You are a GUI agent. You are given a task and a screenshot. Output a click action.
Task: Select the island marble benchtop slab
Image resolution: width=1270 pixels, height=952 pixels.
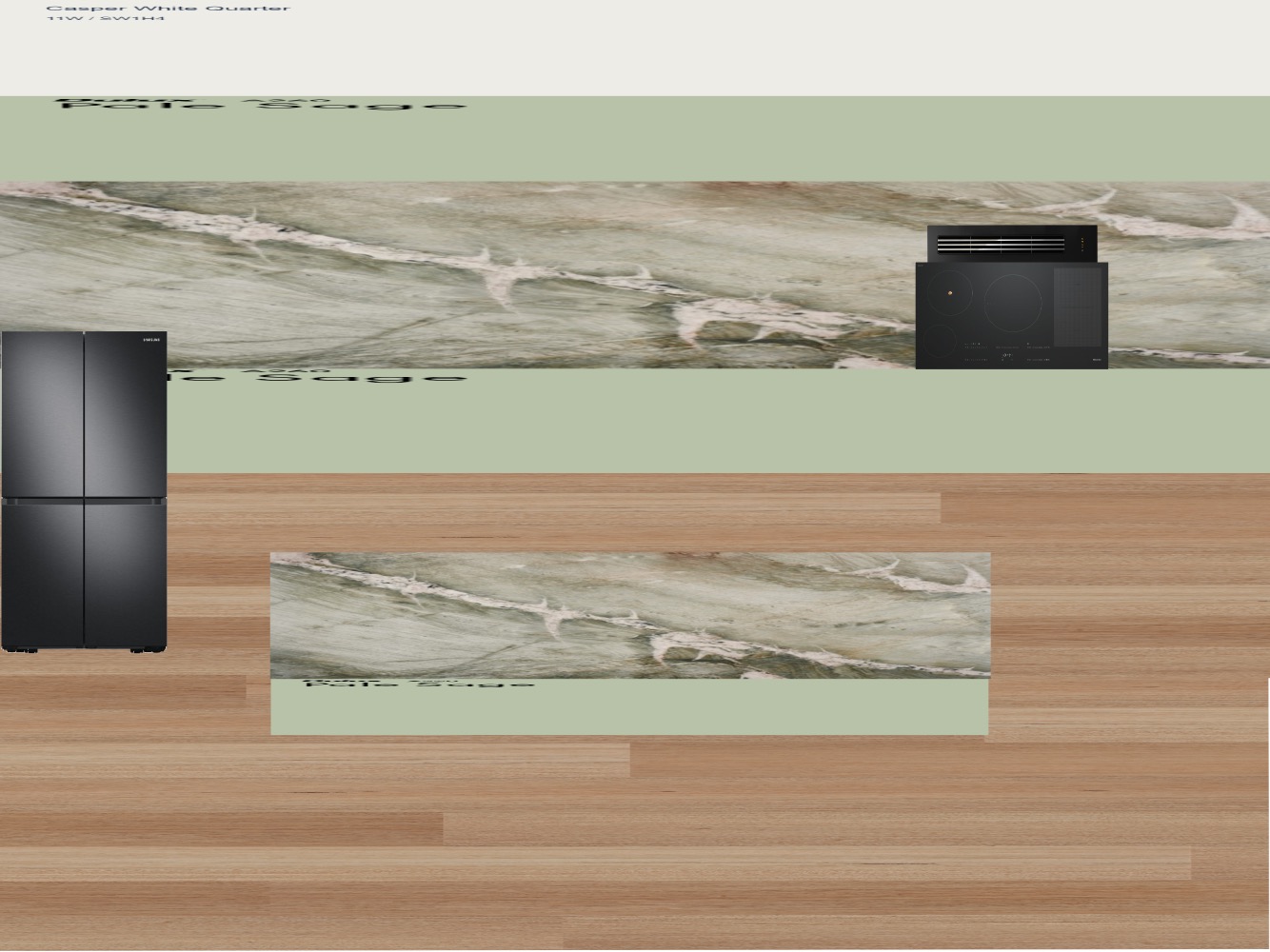(x=630, y=615)
